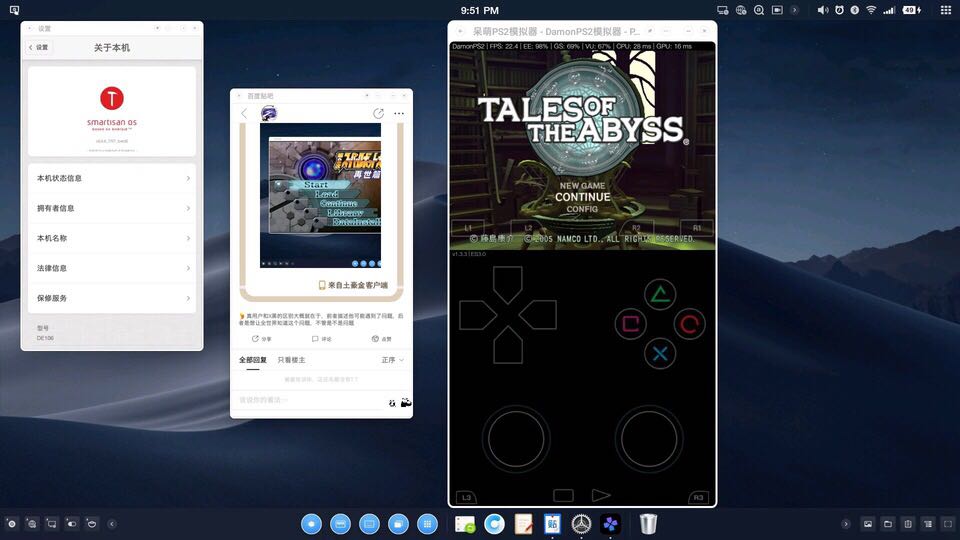This screenshot has width=960, height=540.
Task: Open the blue C browser icon in the dock
Action: click(494, 524)
